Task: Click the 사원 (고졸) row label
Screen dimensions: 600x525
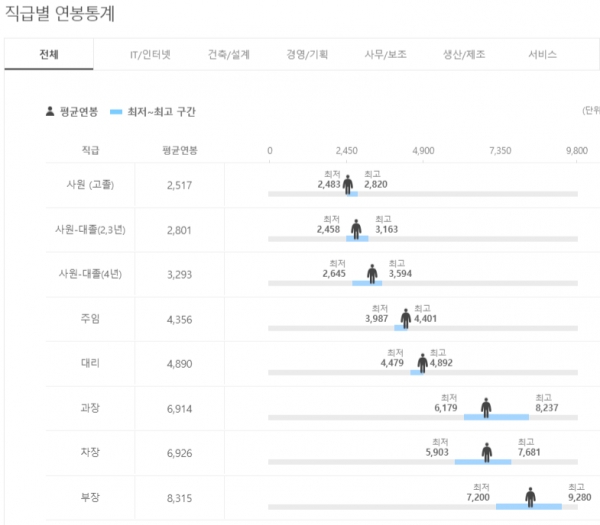Action: click(x=90, y=185)
